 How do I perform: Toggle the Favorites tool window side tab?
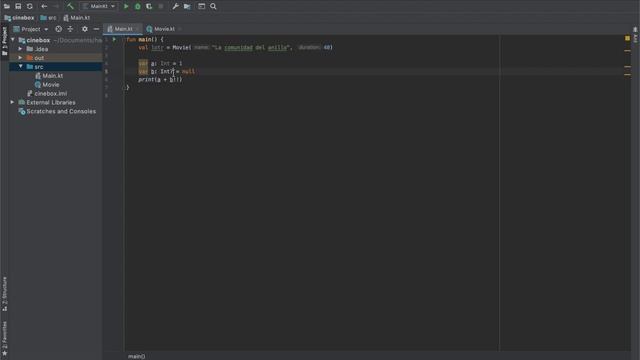click(x=4, y=338)
